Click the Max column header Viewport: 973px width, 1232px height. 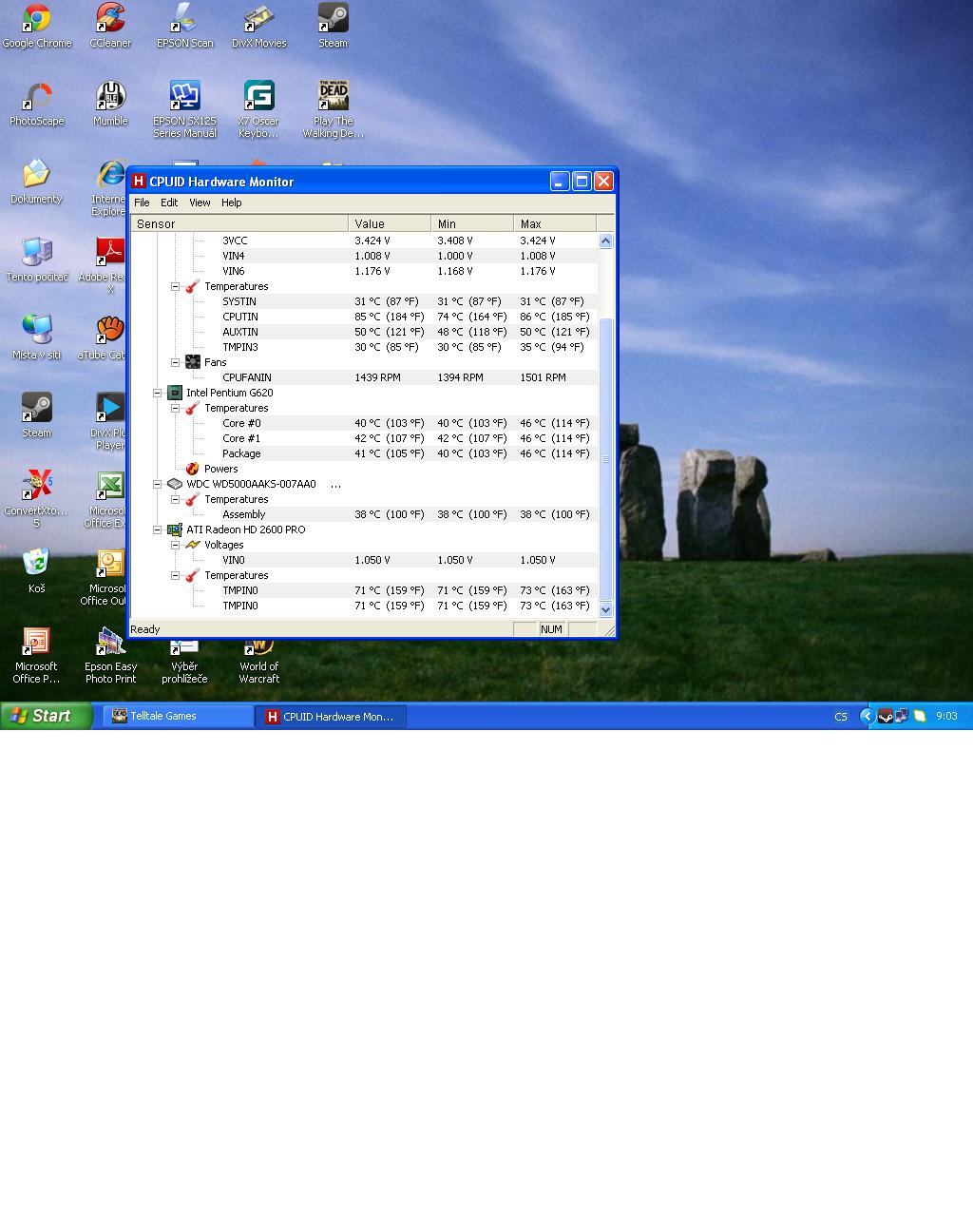click(x=555, y=223)
